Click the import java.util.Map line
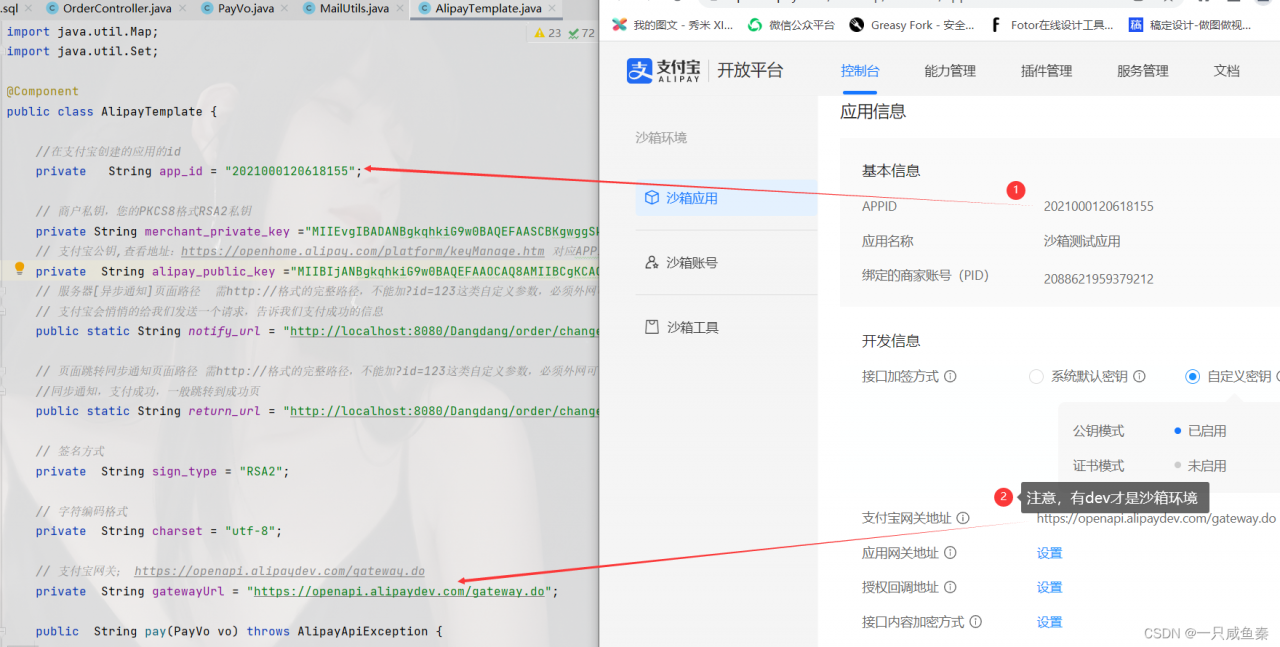 (x=82, y=31)
